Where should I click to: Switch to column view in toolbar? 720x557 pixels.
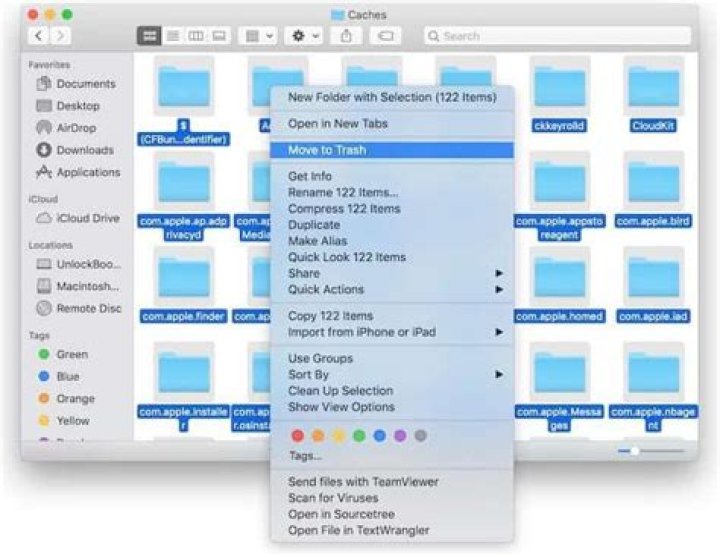(196, 36)
